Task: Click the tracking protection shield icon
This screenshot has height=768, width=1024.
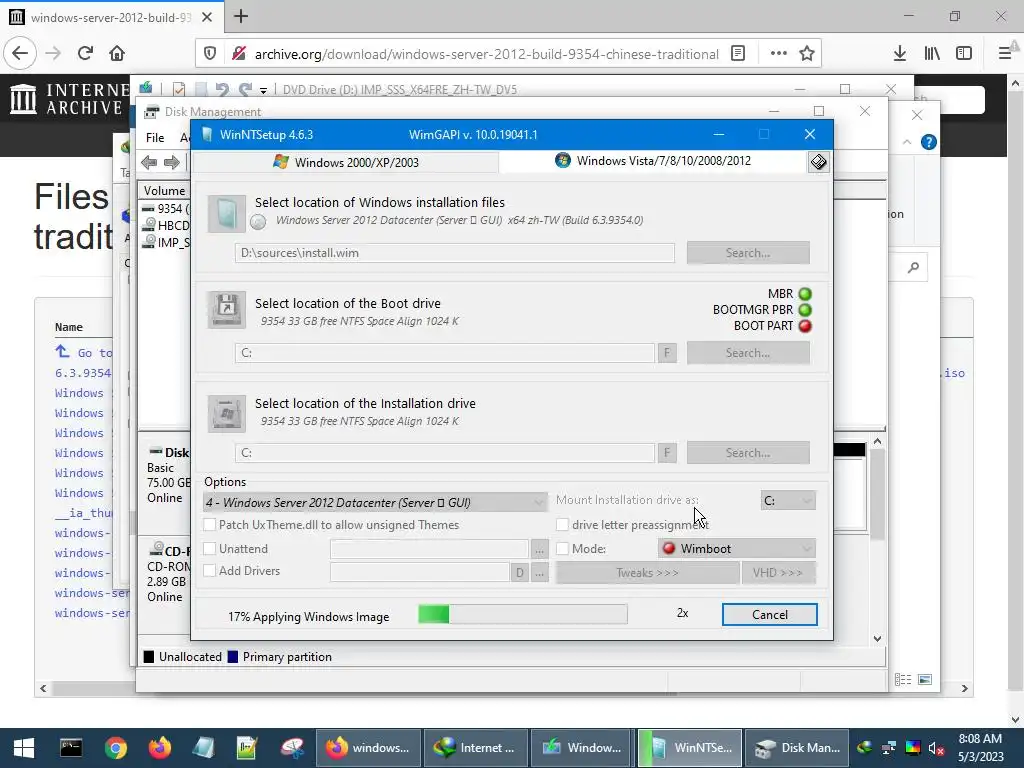Action: tap(210, 53)
